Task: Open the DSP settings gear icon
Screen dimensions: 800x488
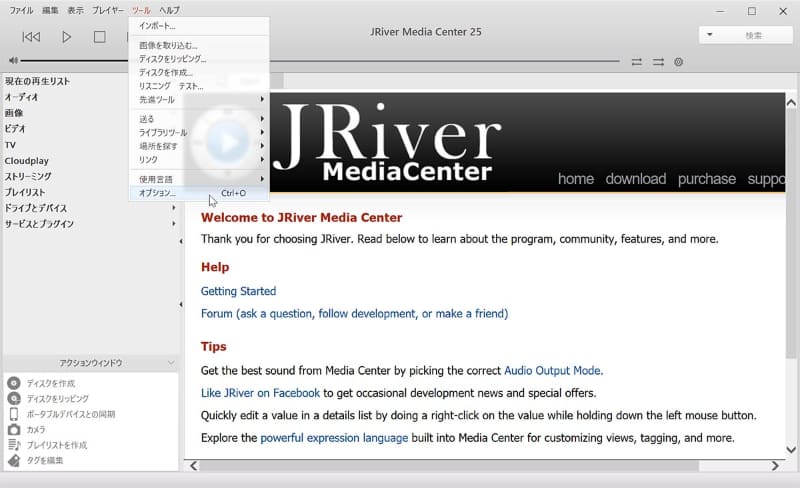Action: [679, 62]
